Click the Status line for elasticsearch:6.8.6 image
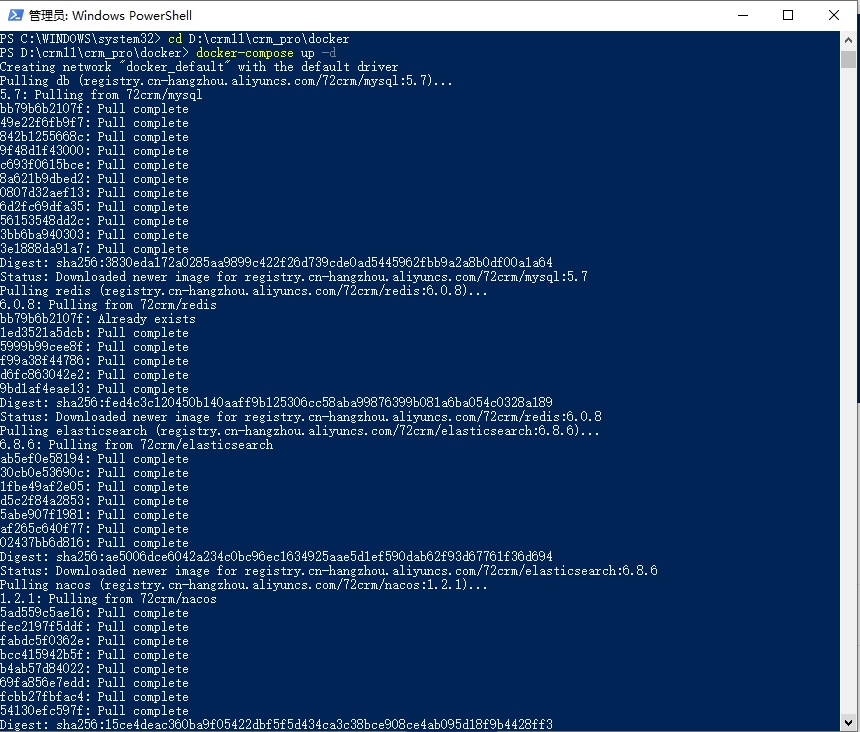 [329, 571]
